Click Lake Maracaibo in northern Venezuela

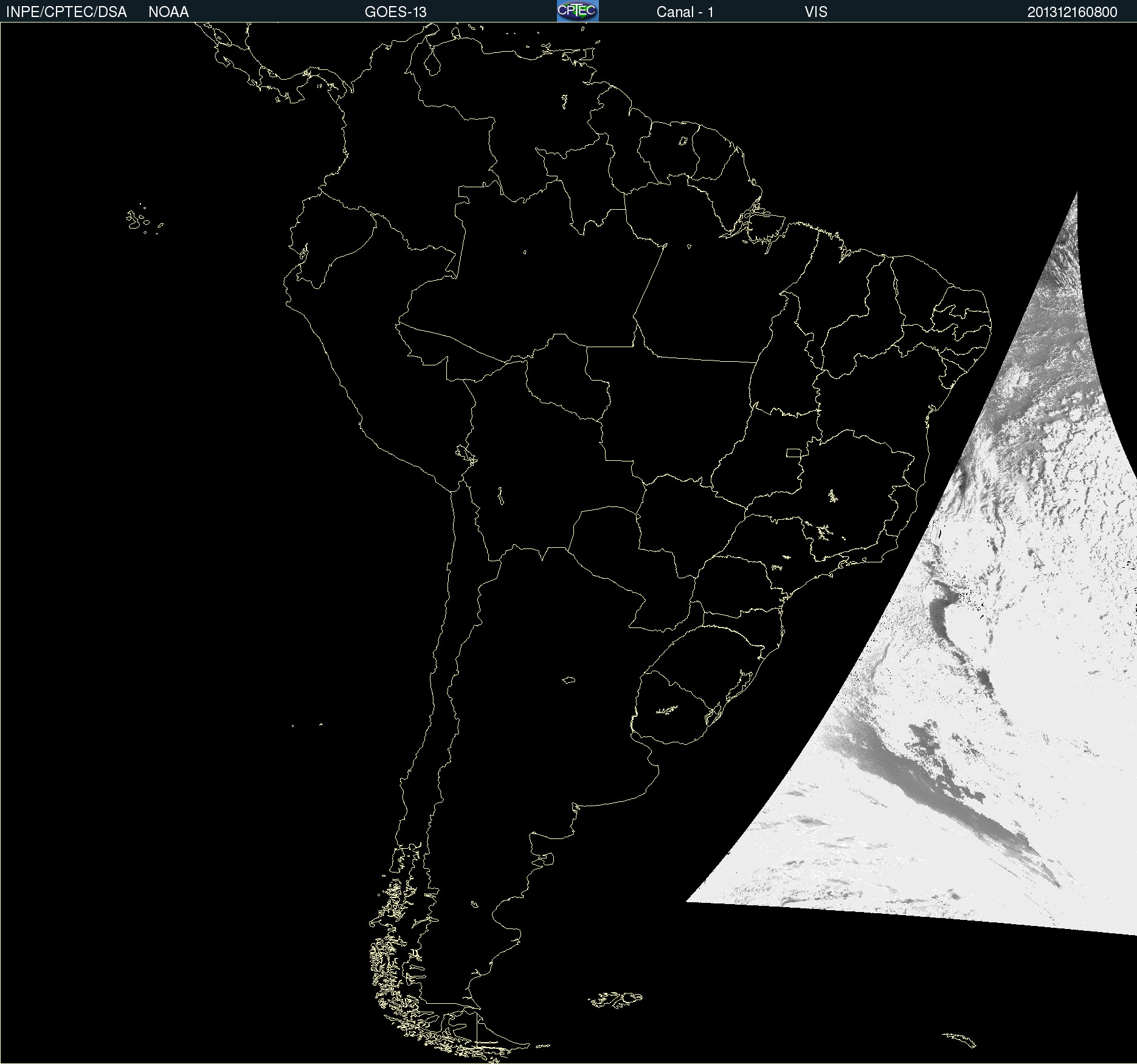pyautogui.click(x=432, y=62)
